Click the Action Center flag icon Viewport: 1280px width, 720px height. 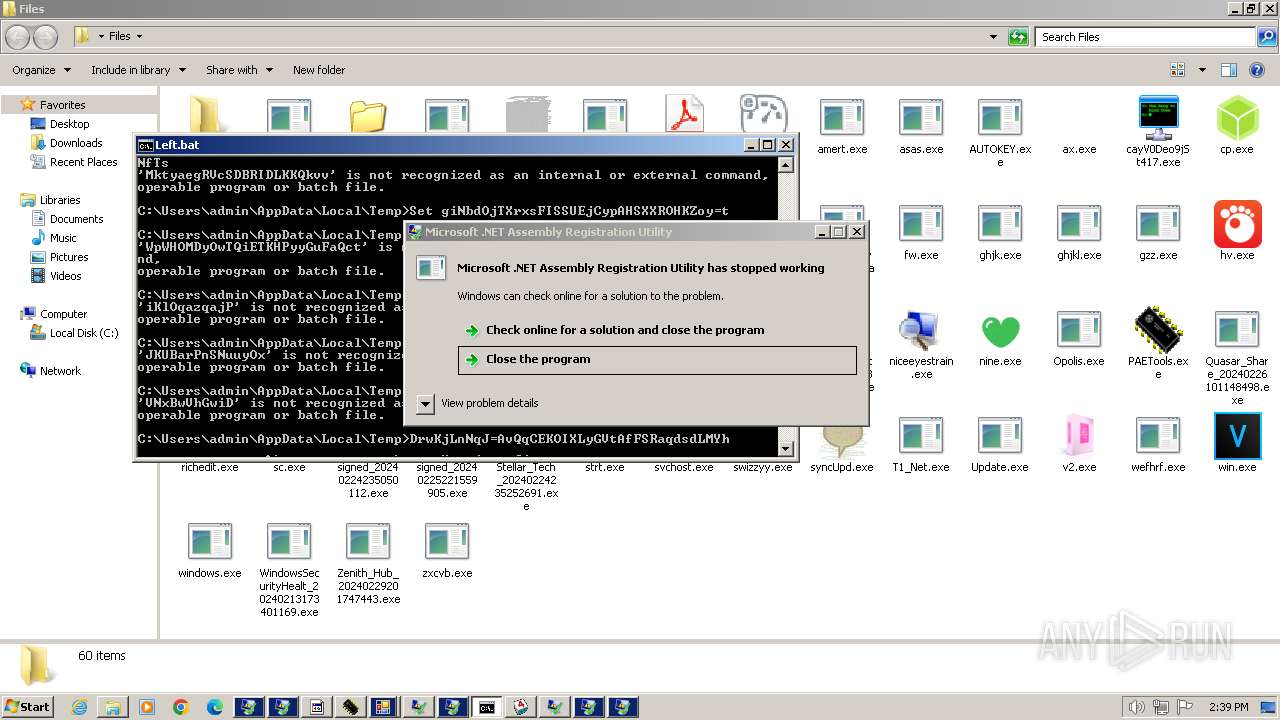(1186, 707)
